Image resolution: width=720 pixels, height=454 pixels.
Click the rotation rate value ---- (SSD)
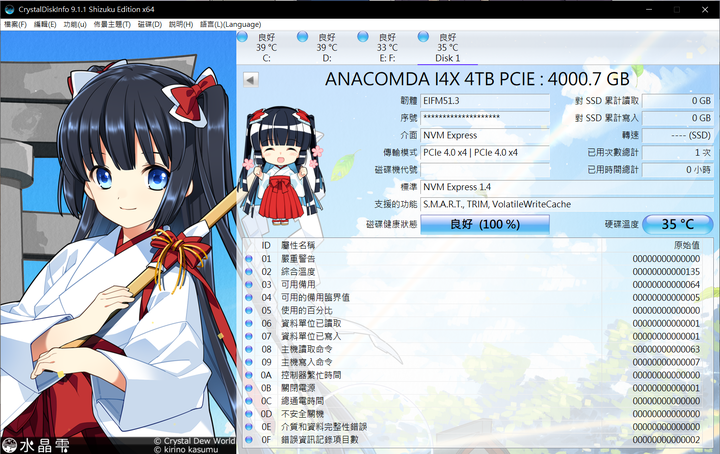[678, 135]
